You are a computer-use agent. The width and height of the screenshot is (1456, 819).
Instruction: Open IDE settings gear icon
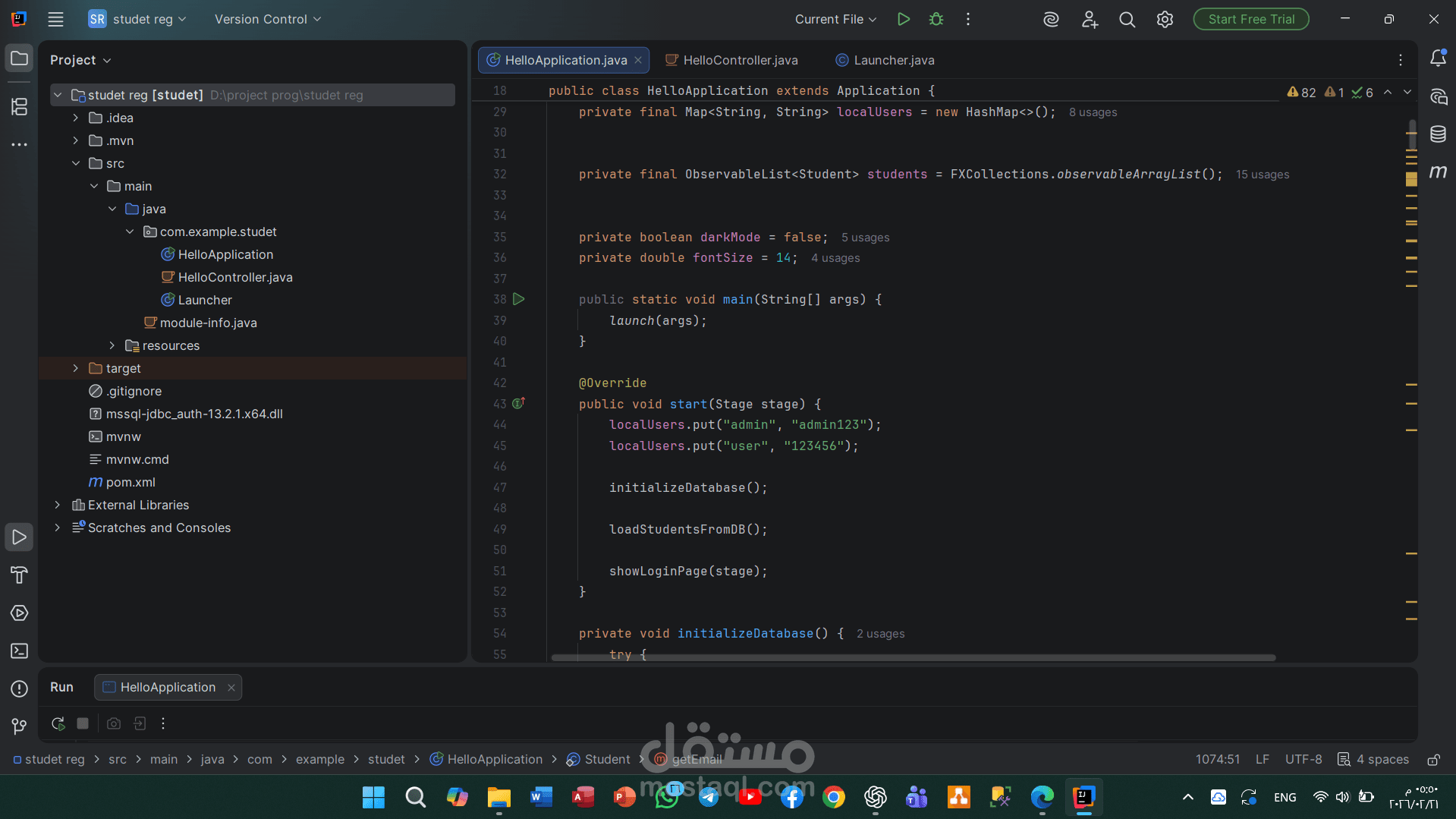1165,19
